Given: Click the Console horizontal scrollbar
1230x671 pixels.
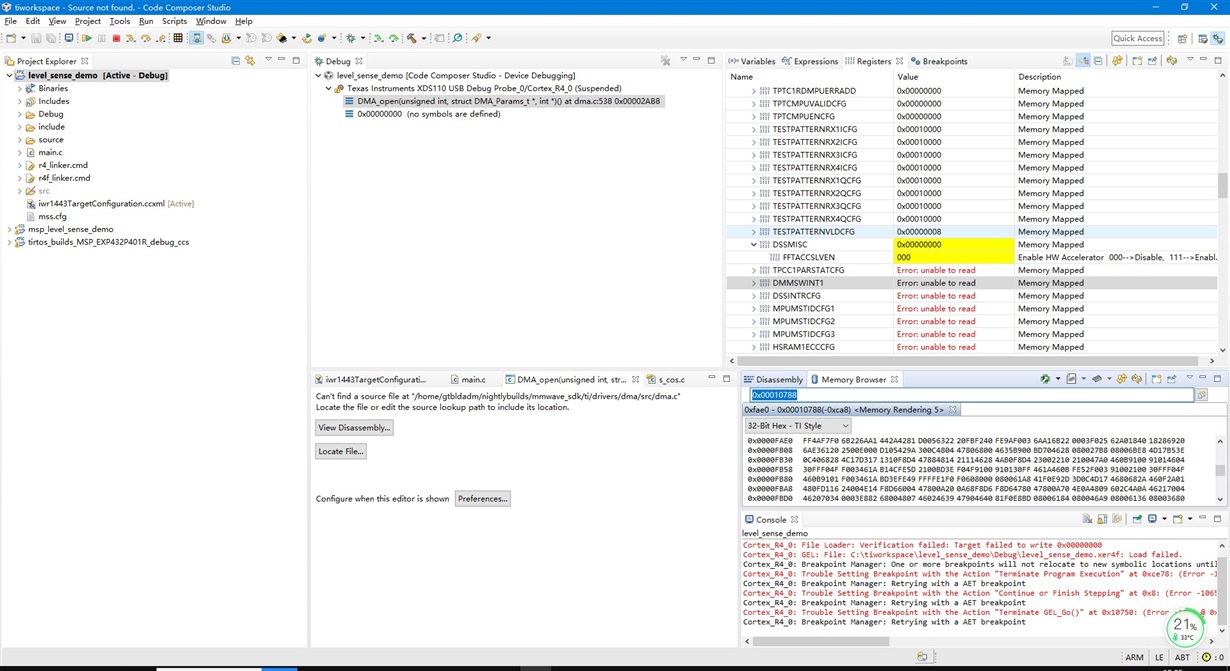Looking at the screenshot, I should 820,641.
